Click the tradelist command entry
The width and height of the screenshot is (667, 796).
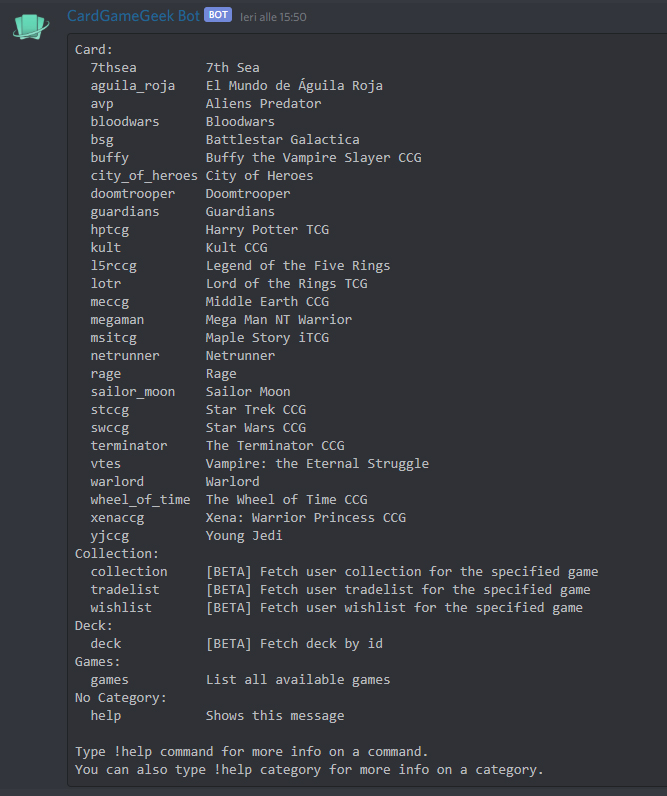[125, 589]
